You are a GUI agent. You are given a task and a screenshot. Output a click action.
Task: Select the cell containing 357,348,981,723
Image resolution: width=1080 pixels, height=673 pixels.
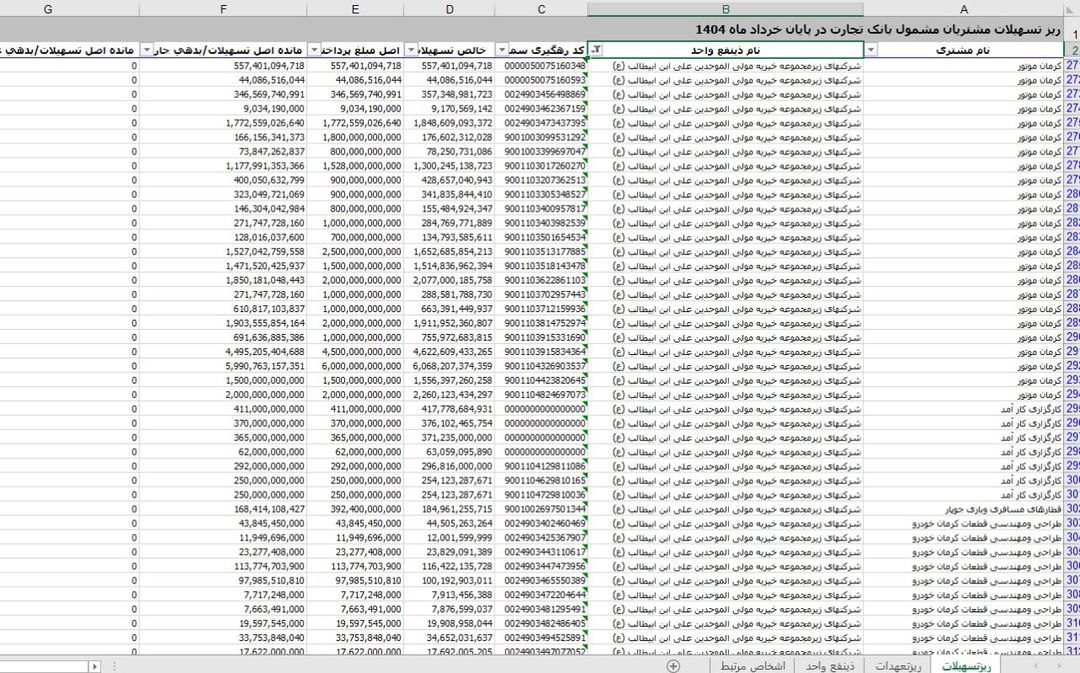click(x=450, y=94)
